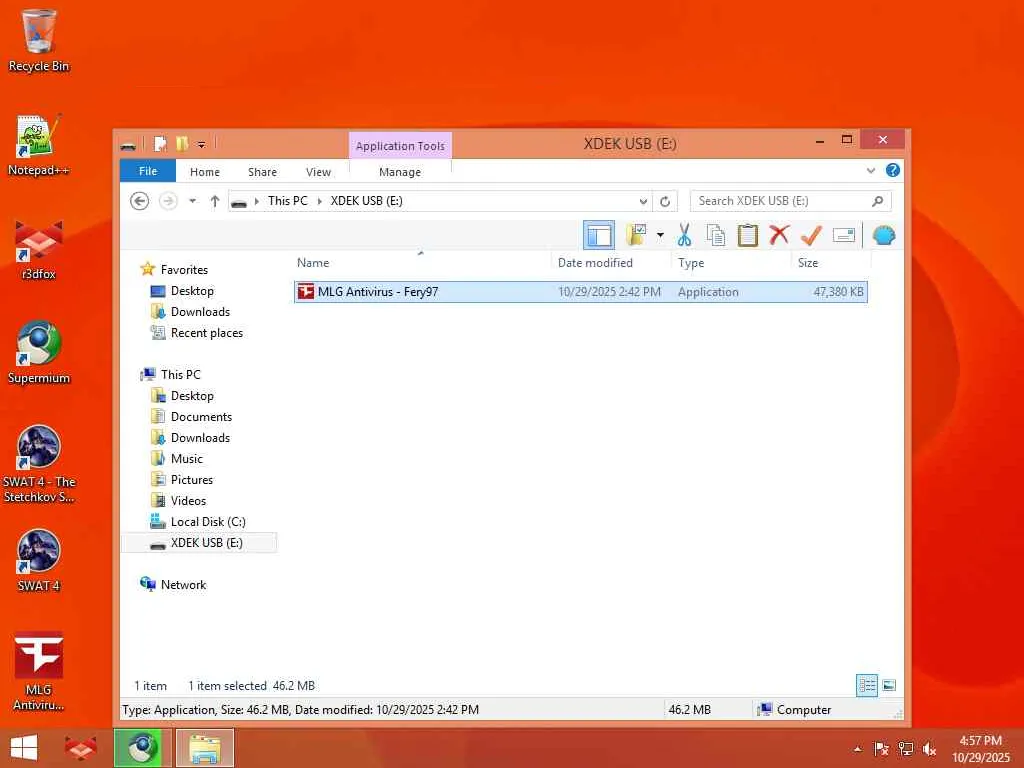
Task: Go up one folder level
Action: 215,201
